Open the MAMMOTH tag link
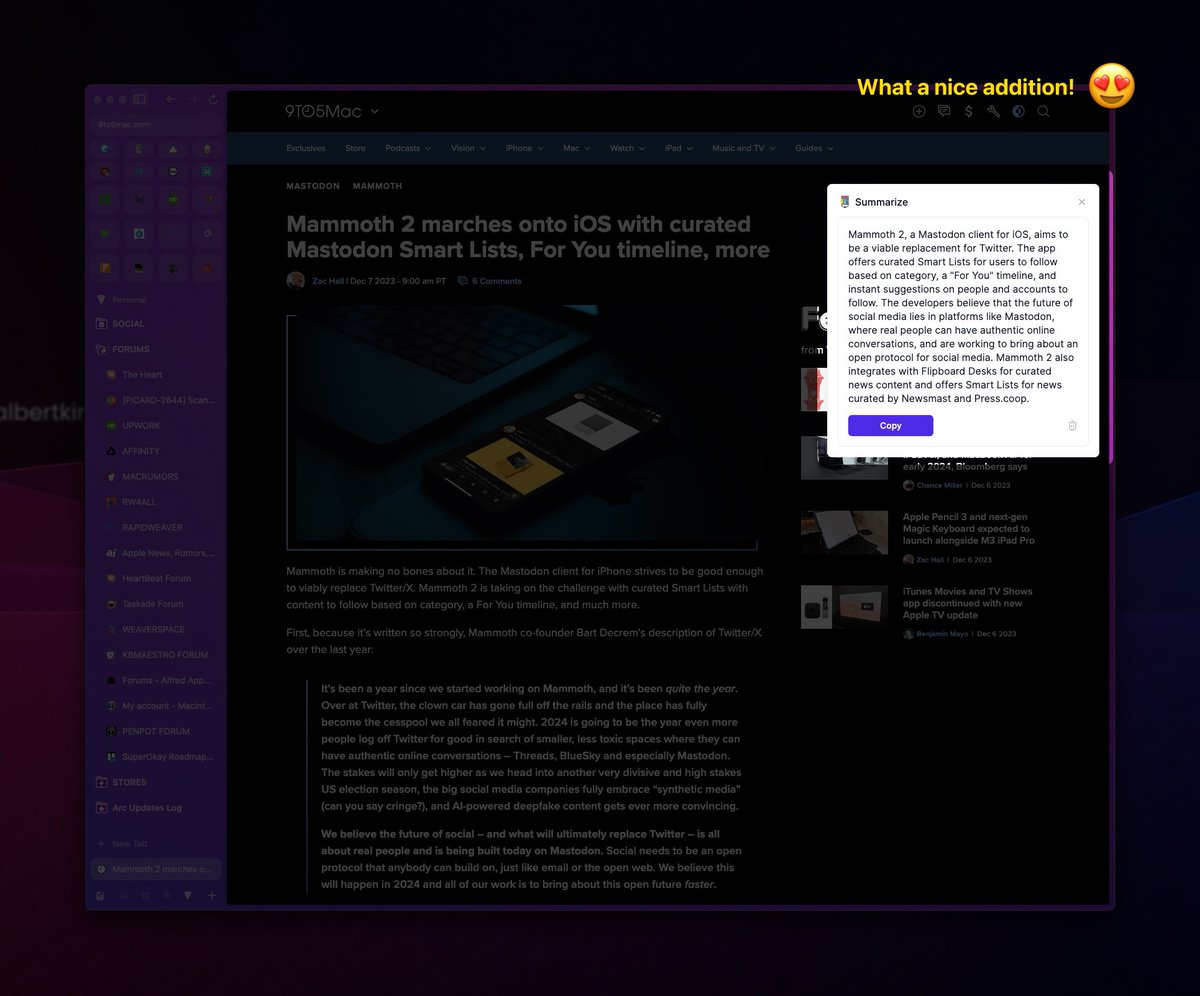This screenshot has height=996, width=1200. 378,186
